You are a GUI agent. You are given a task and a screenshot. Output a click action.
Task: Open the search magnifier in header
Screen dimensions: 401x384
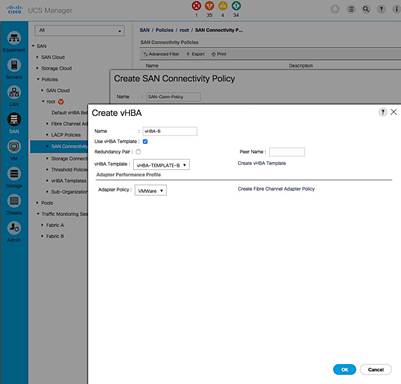(366, 9)
